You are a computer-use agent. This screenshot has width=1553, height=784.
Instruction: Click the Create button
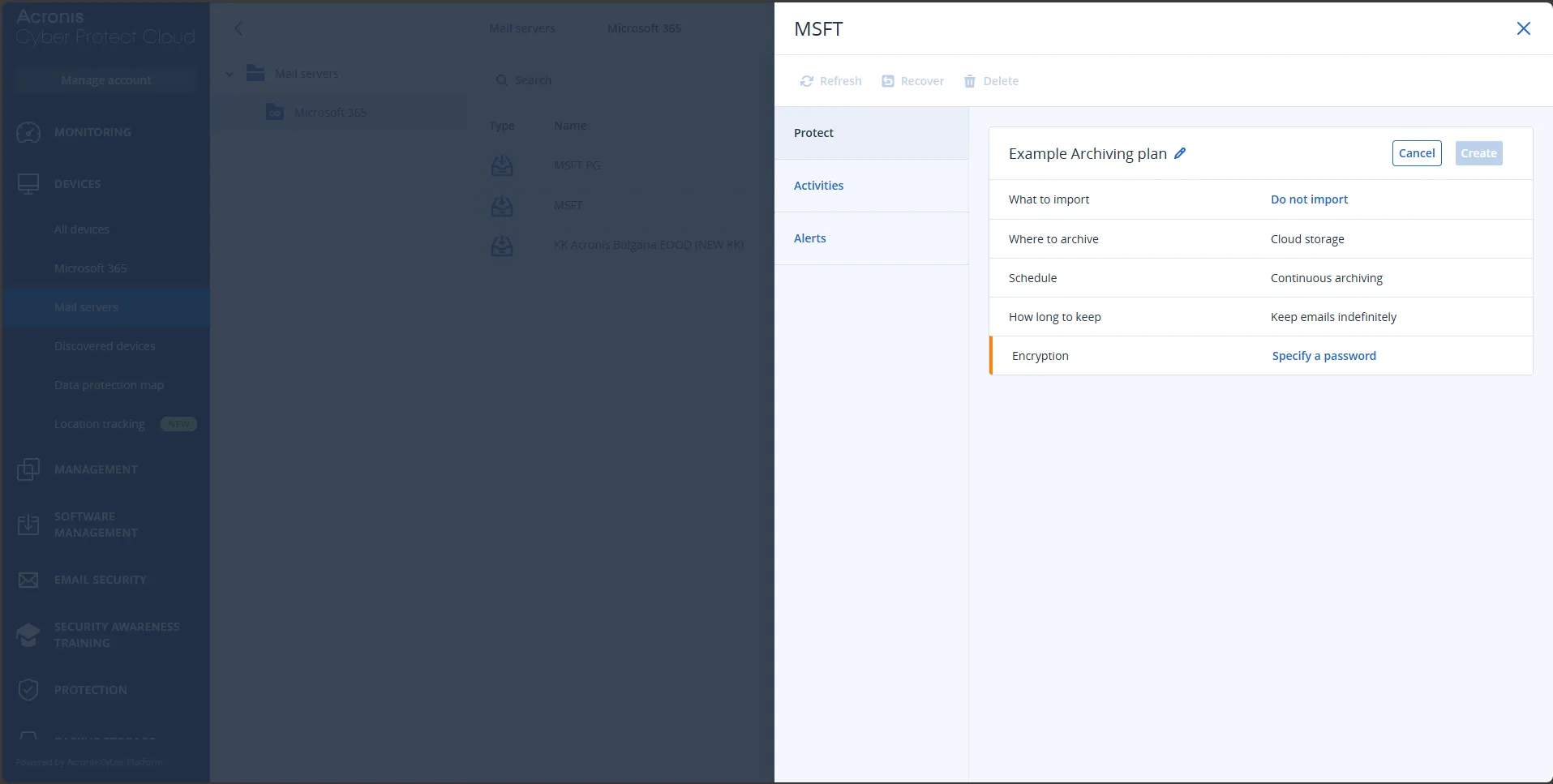(x=1478, y=153)
